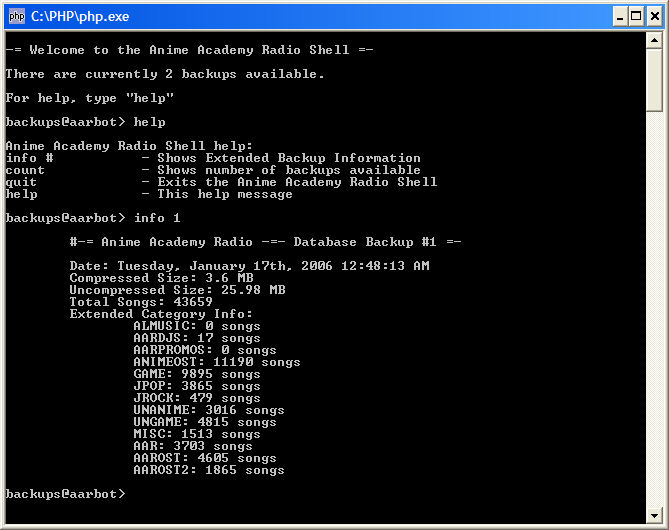The image size is (669, 530).
Task: Click the AAROST2 1865 songs entry
Action: coord(209,470)
